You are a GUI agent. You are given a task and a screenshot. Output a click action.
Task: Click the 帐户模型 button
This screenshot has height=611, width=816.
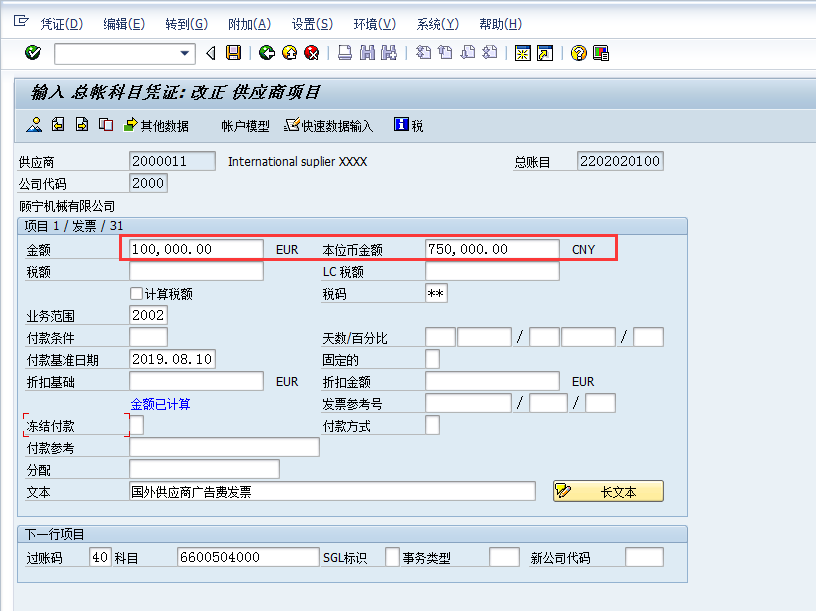245,126
